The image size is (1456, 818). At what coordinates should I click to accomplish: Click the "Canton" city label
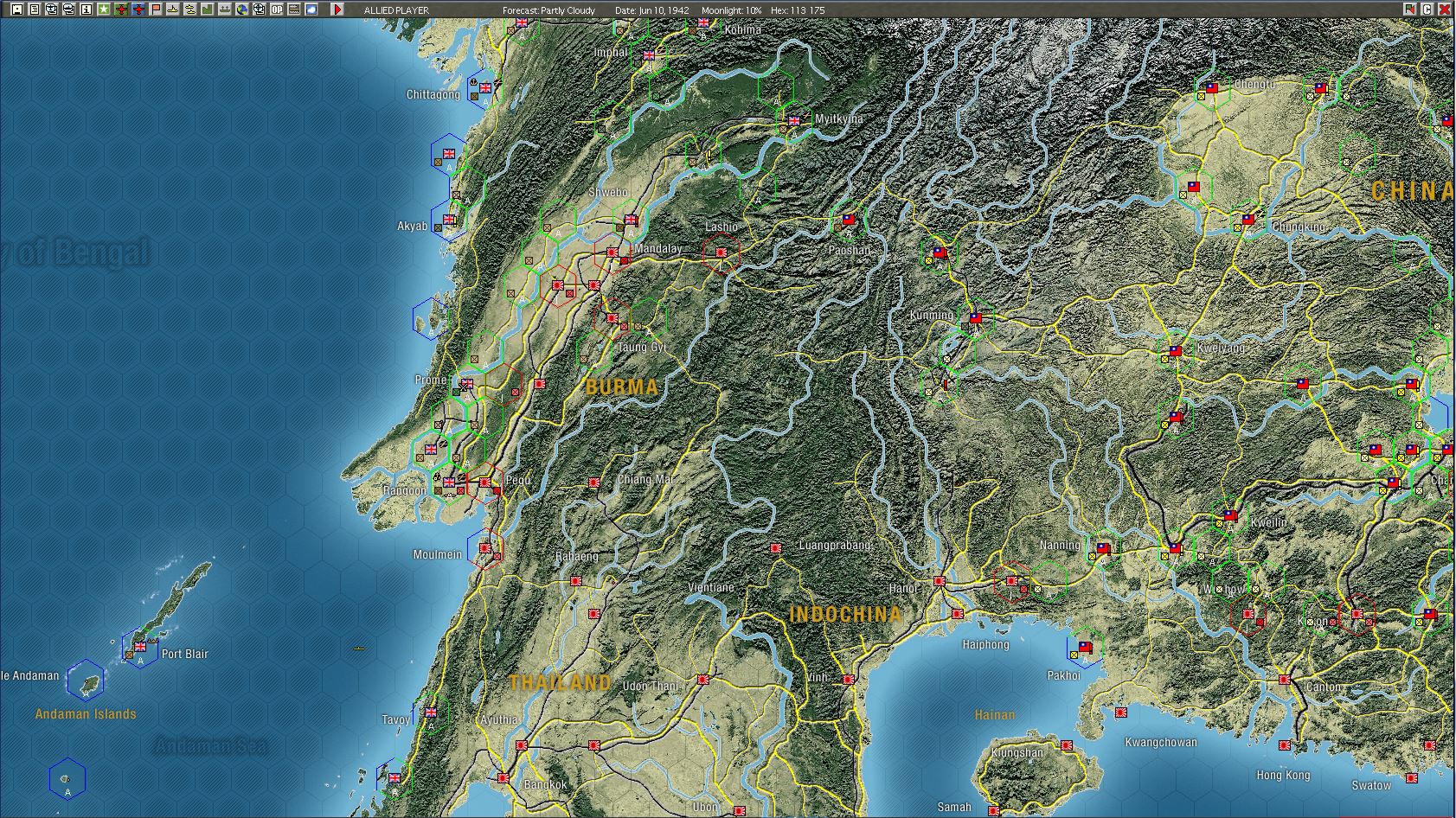(1325, 687)
